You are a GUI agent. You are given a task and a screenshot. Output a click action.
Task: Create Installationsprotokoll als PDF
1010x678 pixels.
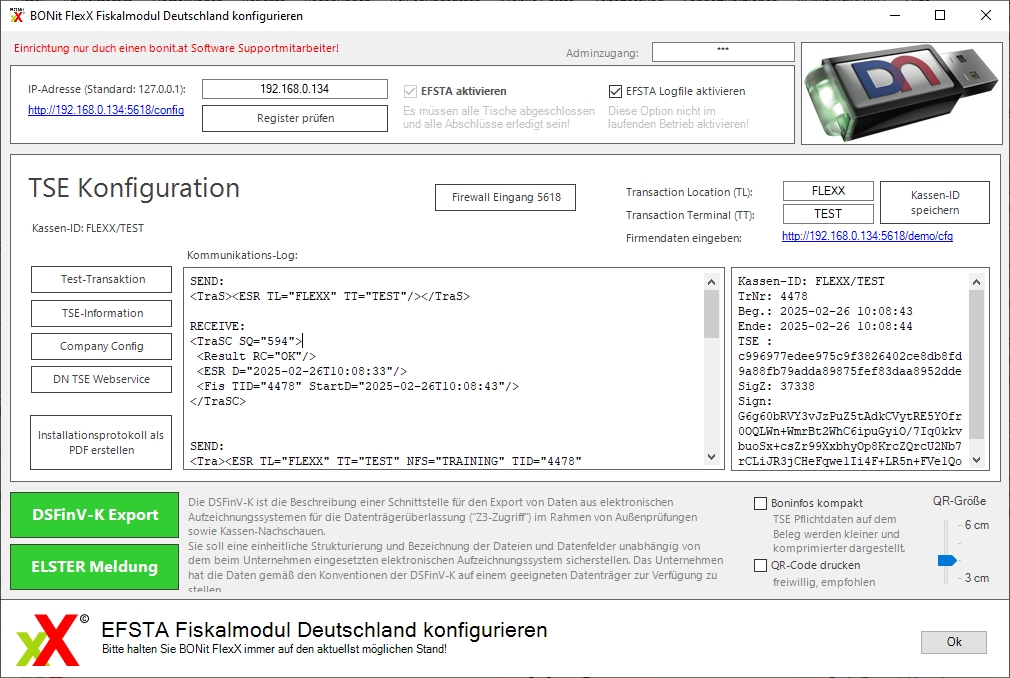[101, 442]
